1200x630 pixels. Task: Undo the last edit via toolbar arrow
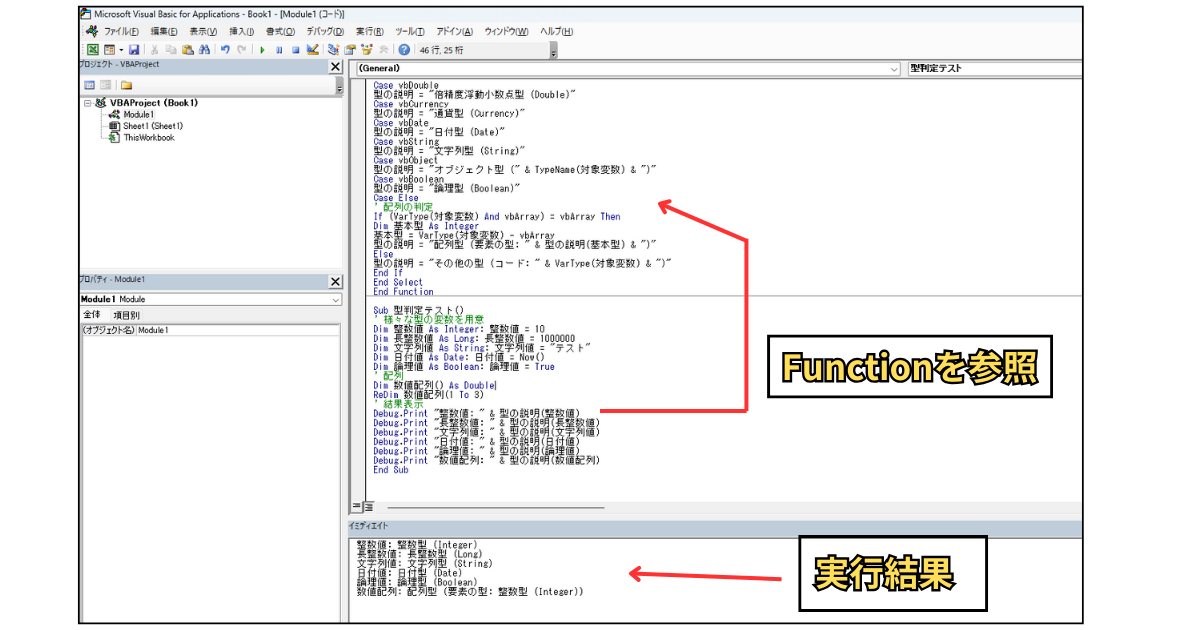225,49
